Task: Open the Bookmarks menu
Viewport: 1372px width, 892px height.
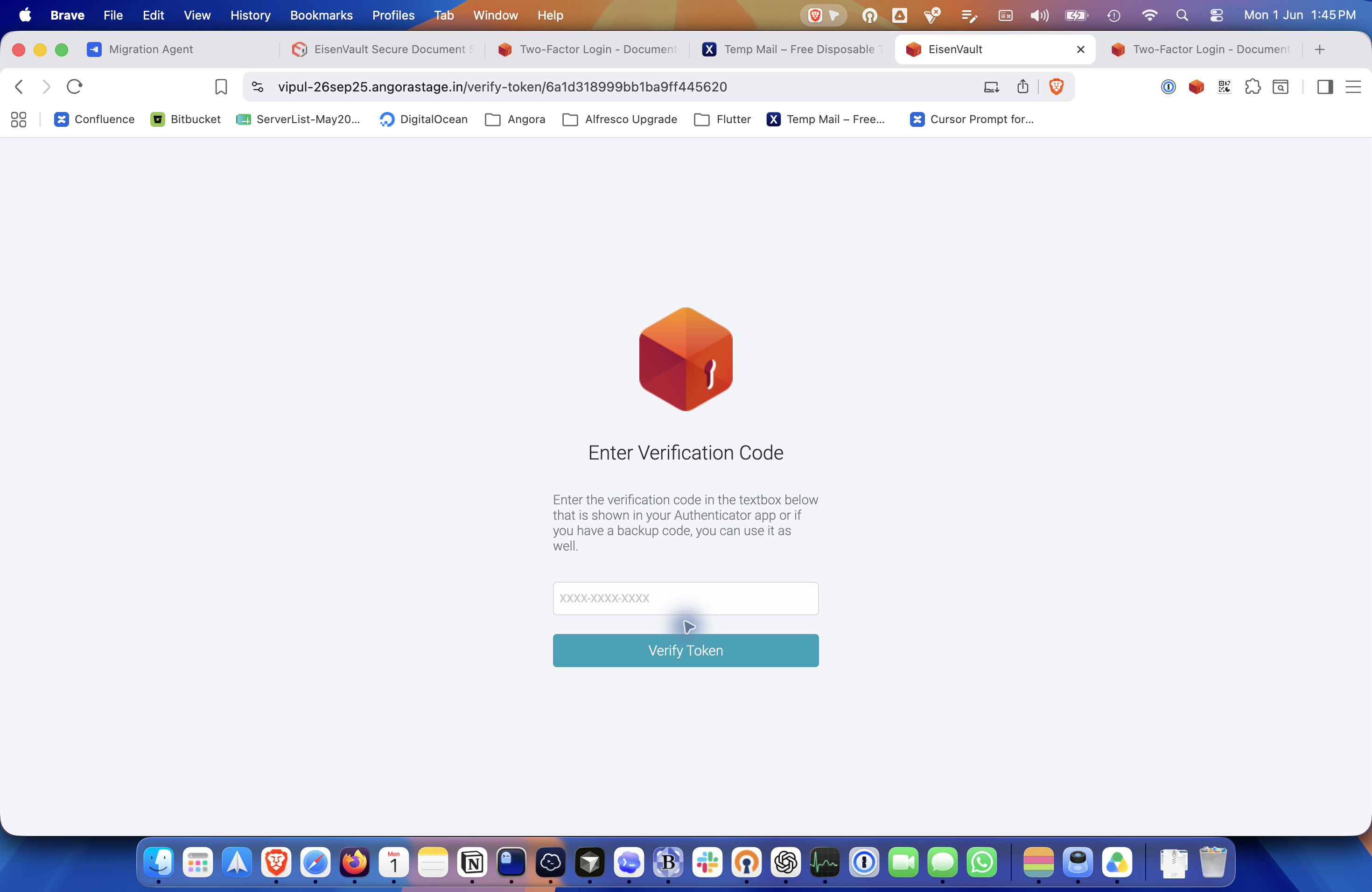Action: click(x=321, y=15)
